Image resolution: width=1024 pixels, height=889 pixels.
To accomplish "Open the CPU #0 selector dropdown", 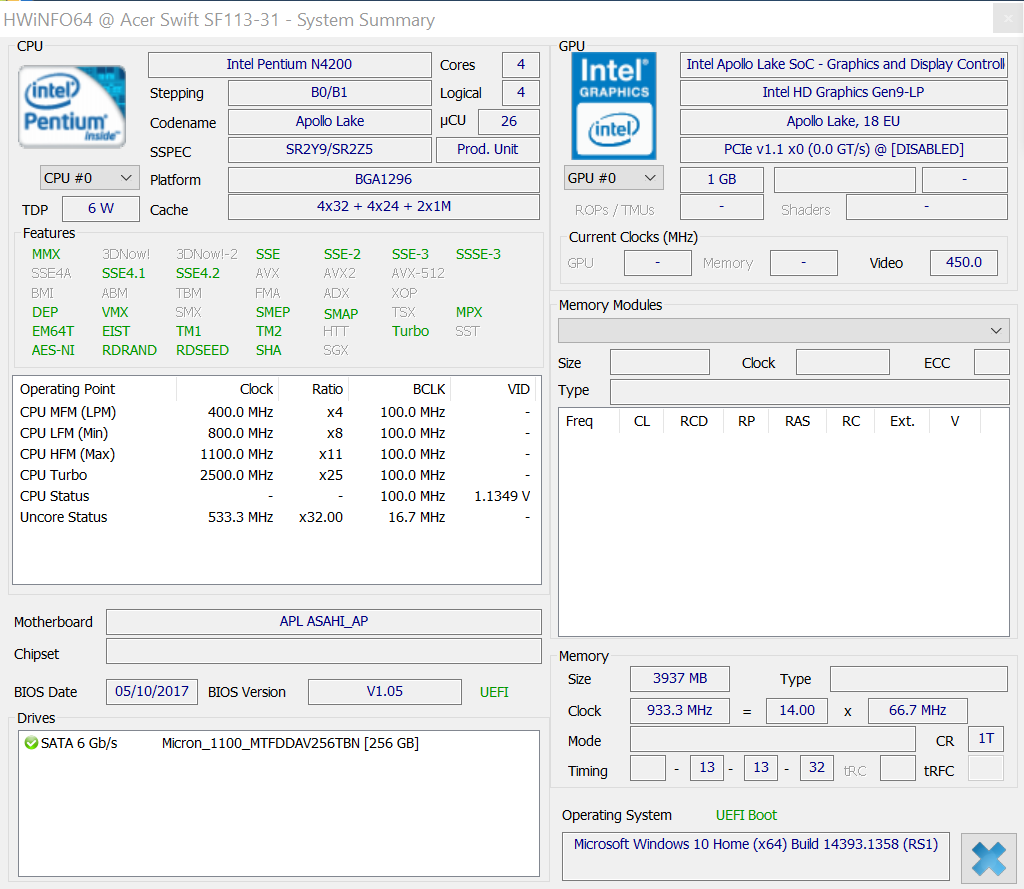I will click(89, 178).
